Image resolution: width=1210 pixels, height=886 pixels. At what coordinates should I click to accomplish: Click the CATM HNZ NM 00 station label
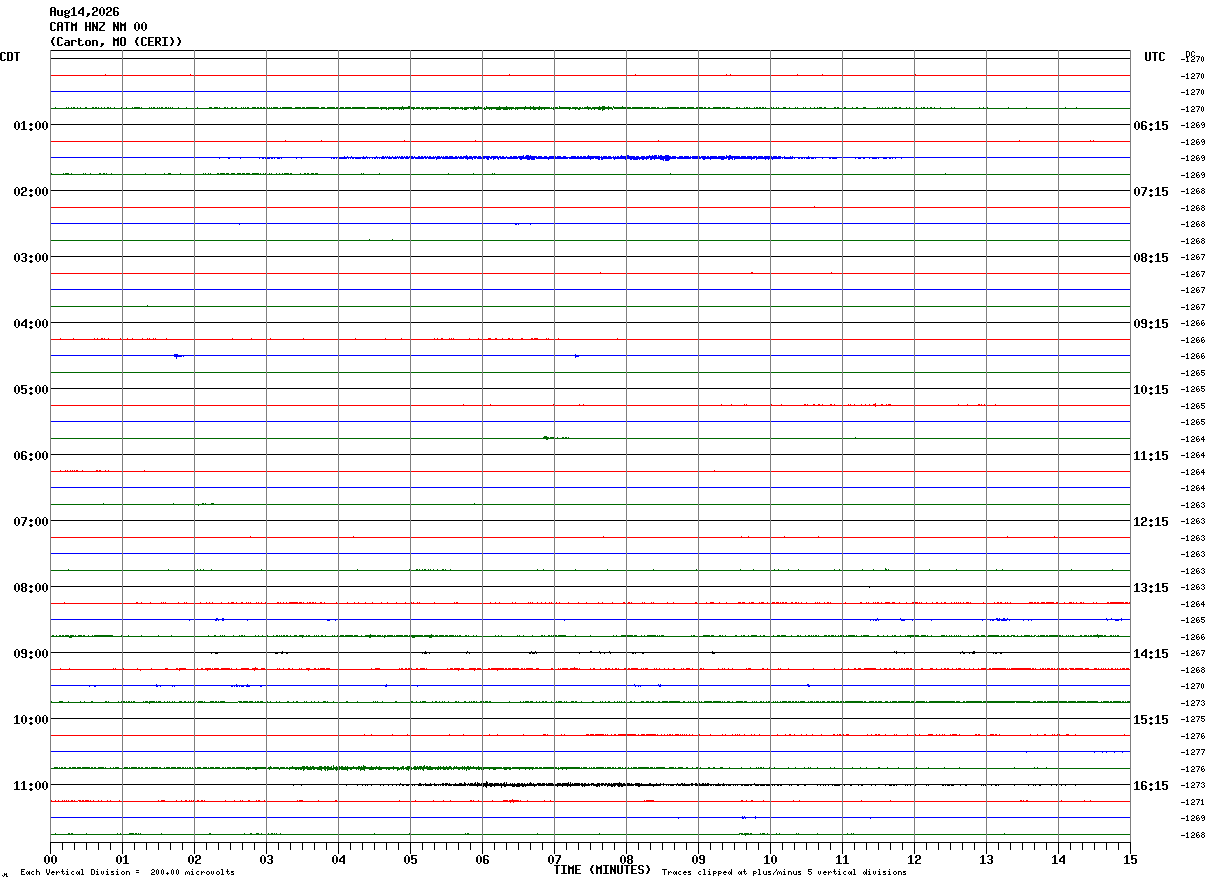click(98, 27)
